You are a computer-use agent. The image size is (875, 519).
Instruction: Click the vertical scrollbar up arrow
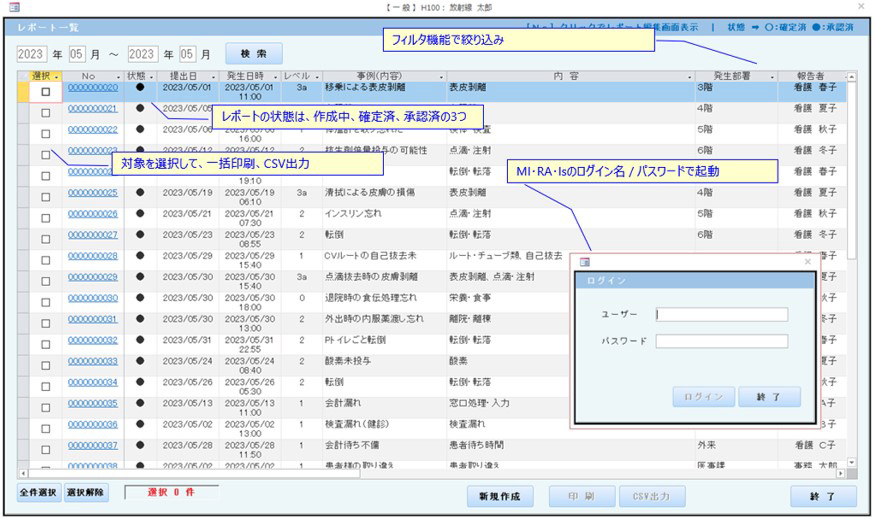pos(851,76)
